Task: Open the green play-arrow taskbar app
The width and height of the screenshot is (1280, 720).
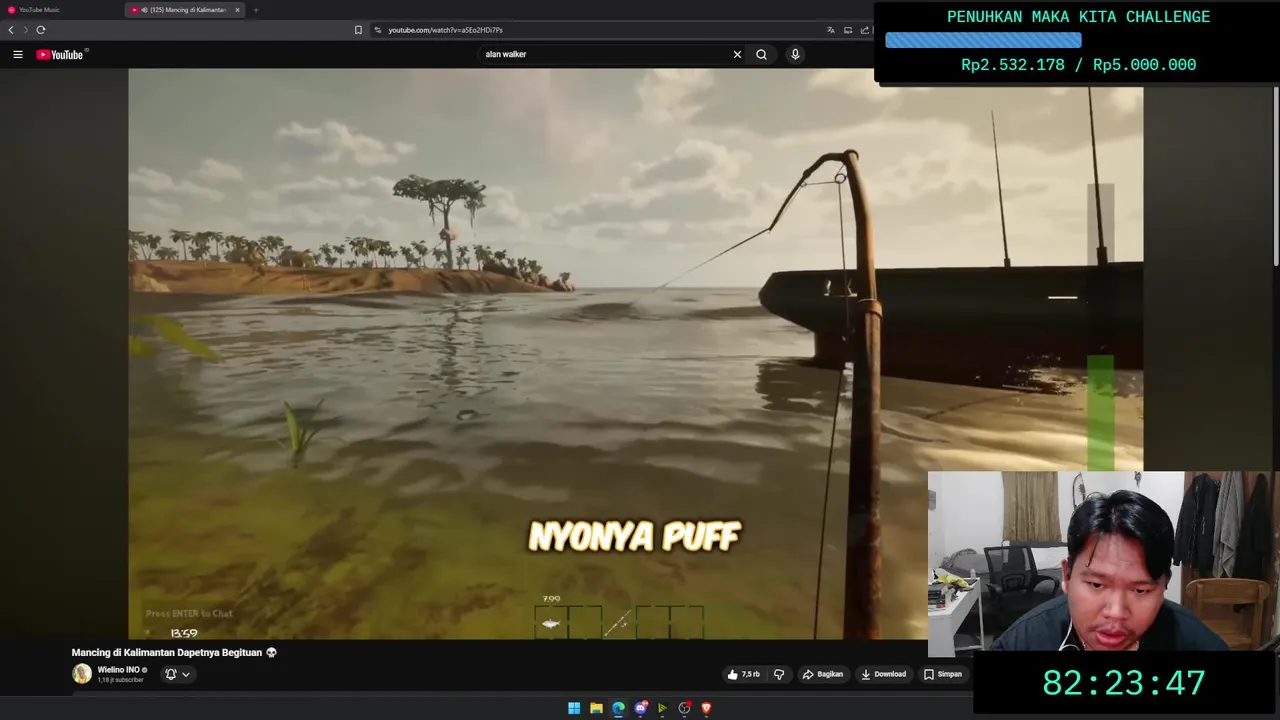Action: 662,708
